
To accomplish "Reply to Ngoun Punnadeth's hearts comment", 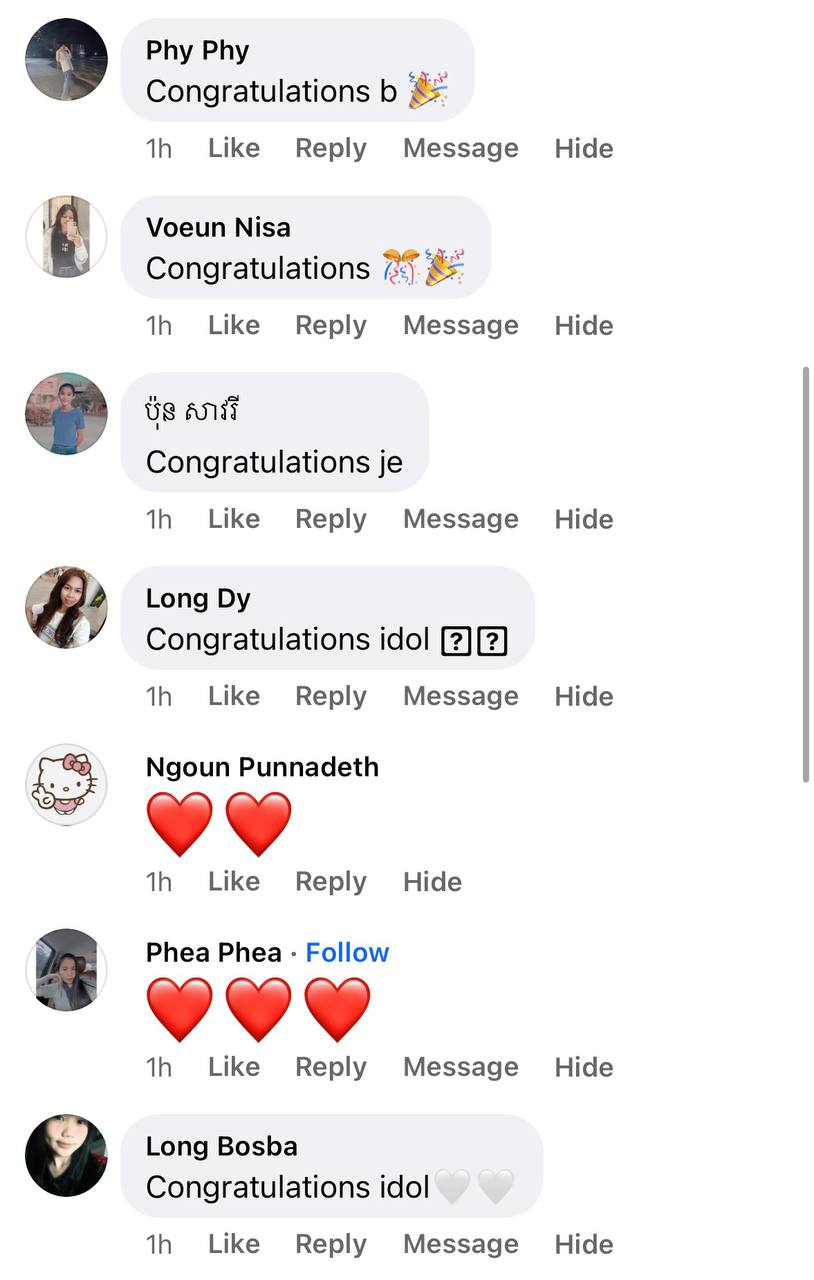I will 331,882.
